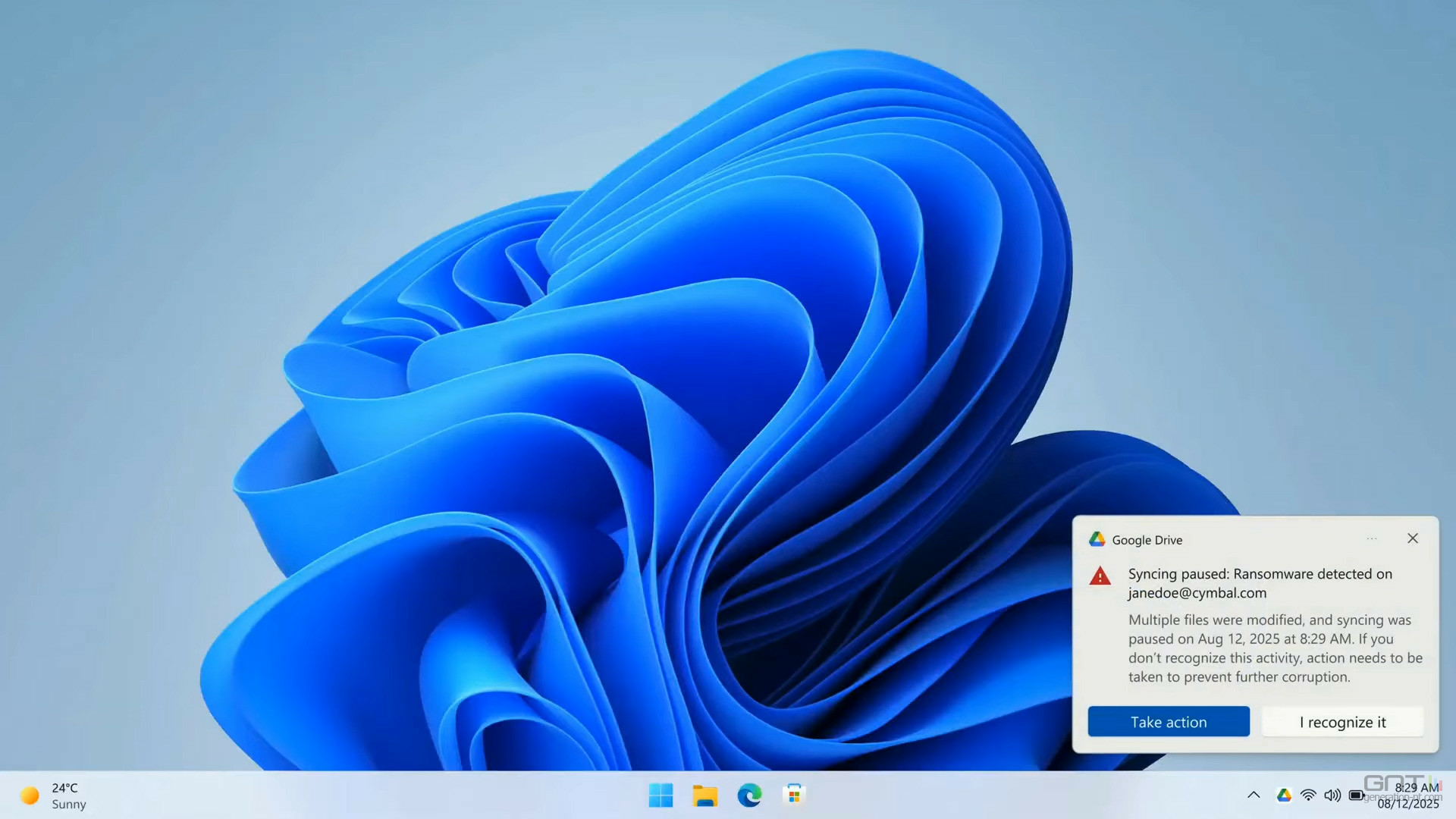Image resolution: width=1456 pixels, height=819 pixels.
Task: Open the Windows Start menu
Action: click(661, 795)
